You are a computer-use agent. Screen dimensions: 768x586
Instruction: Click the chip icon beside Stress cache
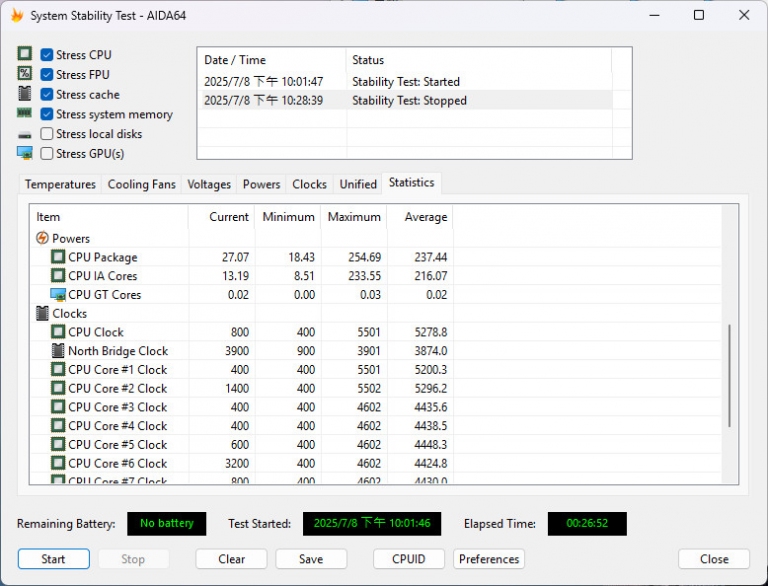[24, 94]
